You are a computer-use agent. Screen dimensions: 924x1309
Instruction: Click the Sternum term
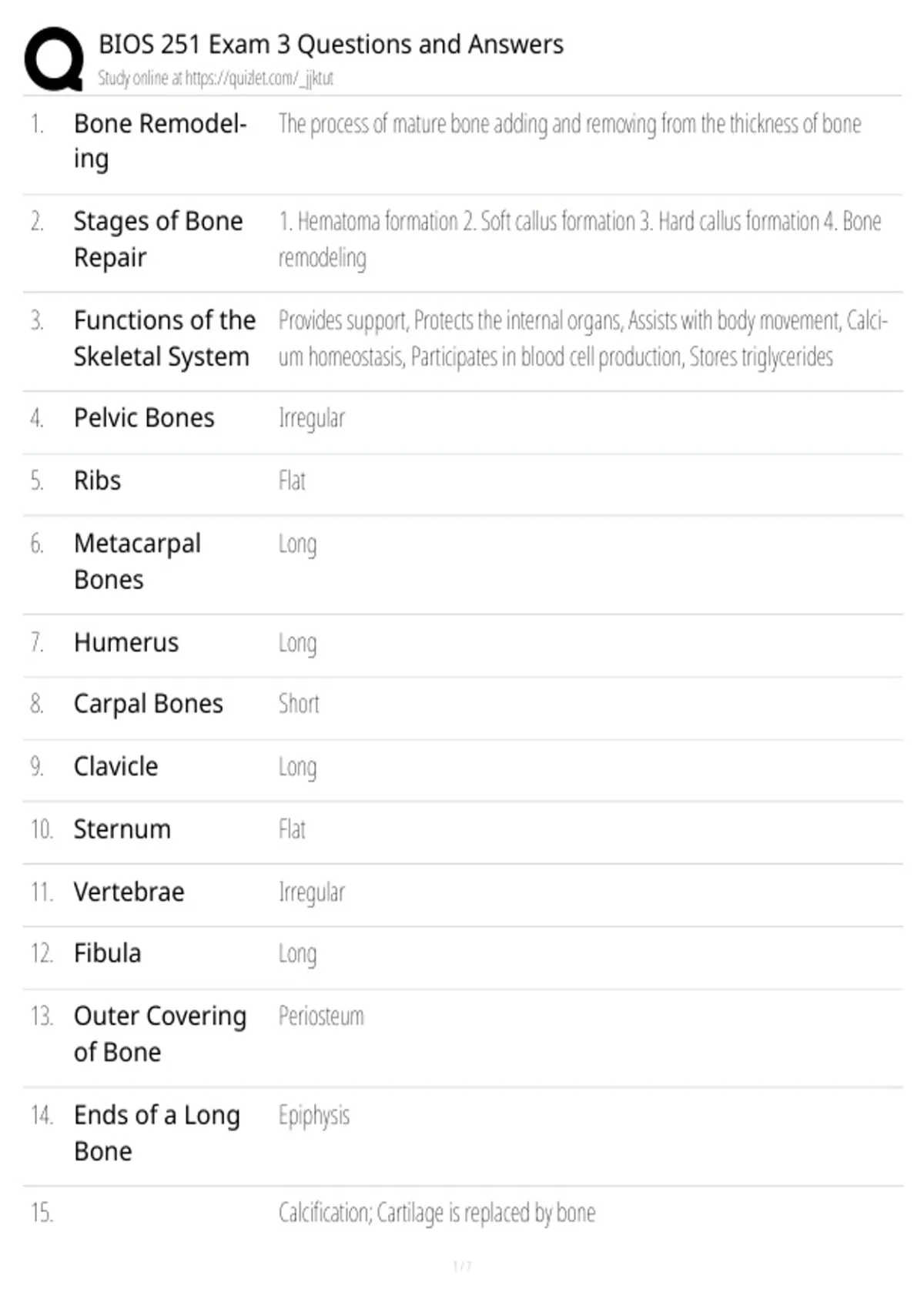pyautogui.click(x=122, y=829)
